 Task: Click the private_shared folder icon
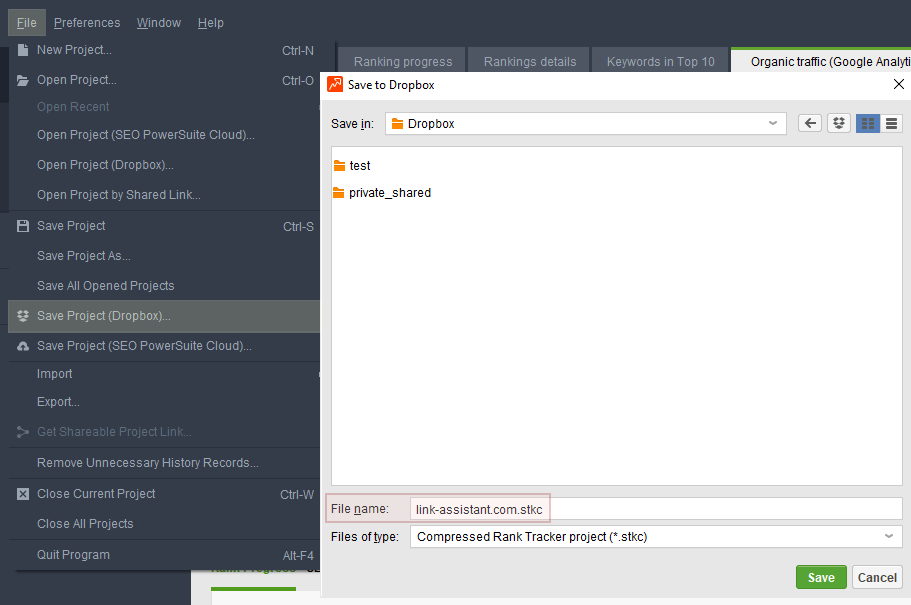coord(339,192)
